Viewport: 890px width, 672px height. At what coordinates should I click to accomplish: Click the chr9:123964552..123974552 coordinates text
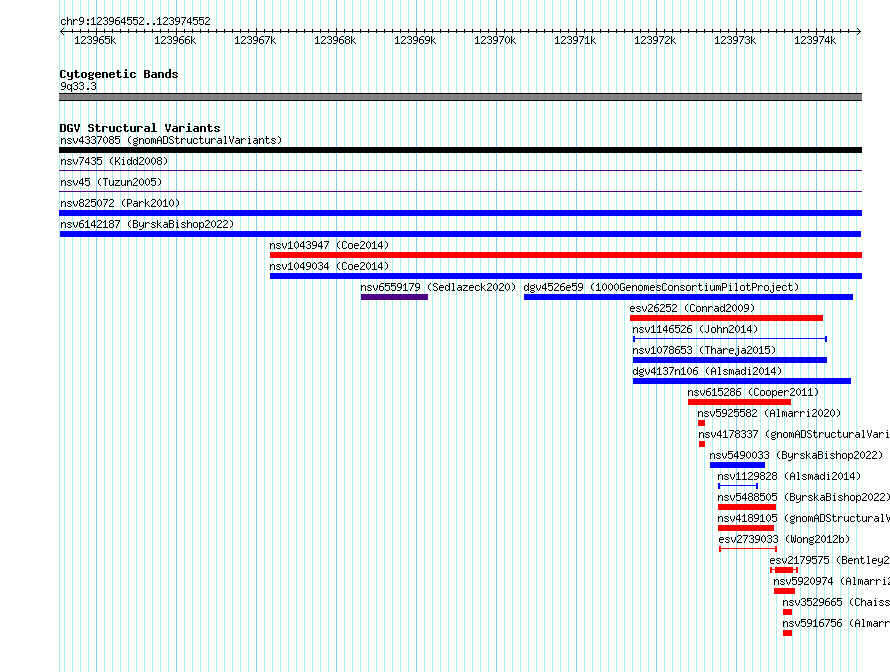click(135, 22)
